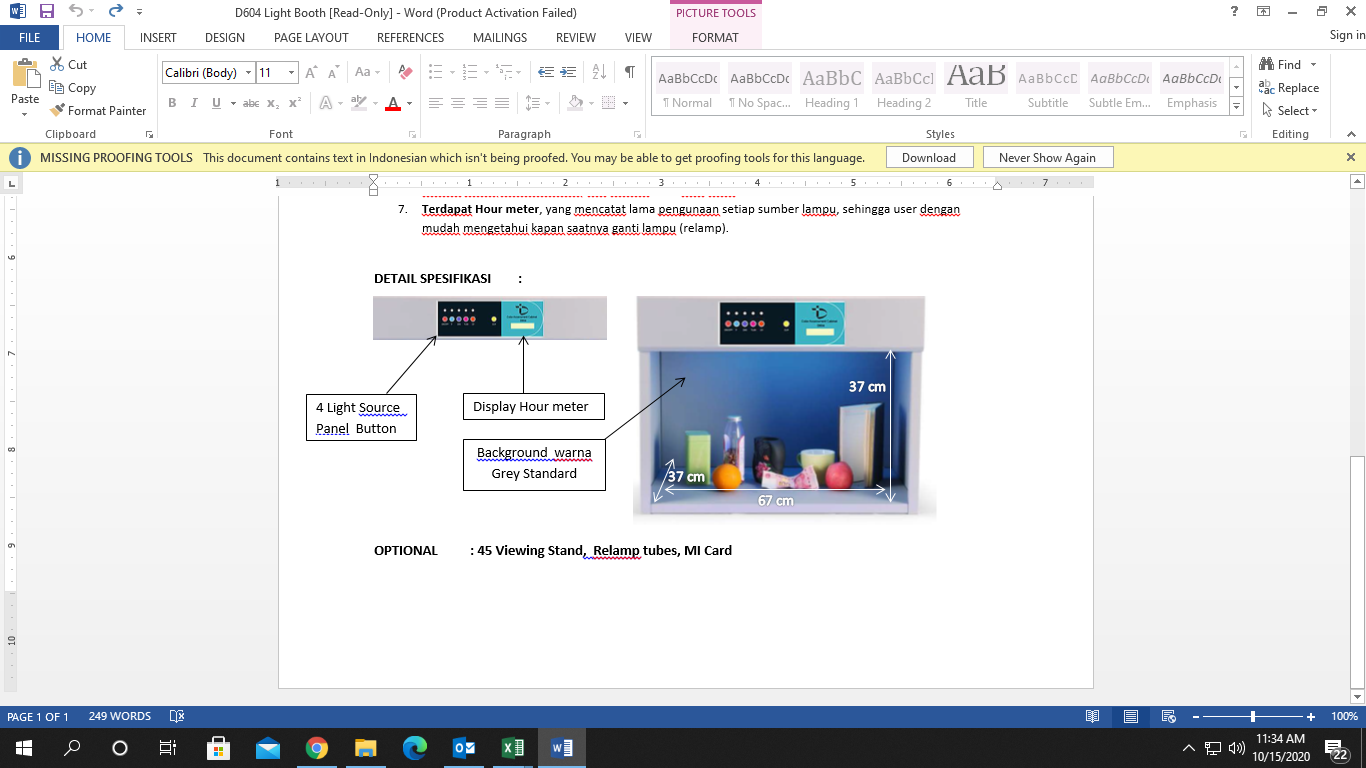The height and width of the screenshot is (768, 1366).
Task: Open the REFERENCES ribbon tab
Action: (x=410, y=38)
